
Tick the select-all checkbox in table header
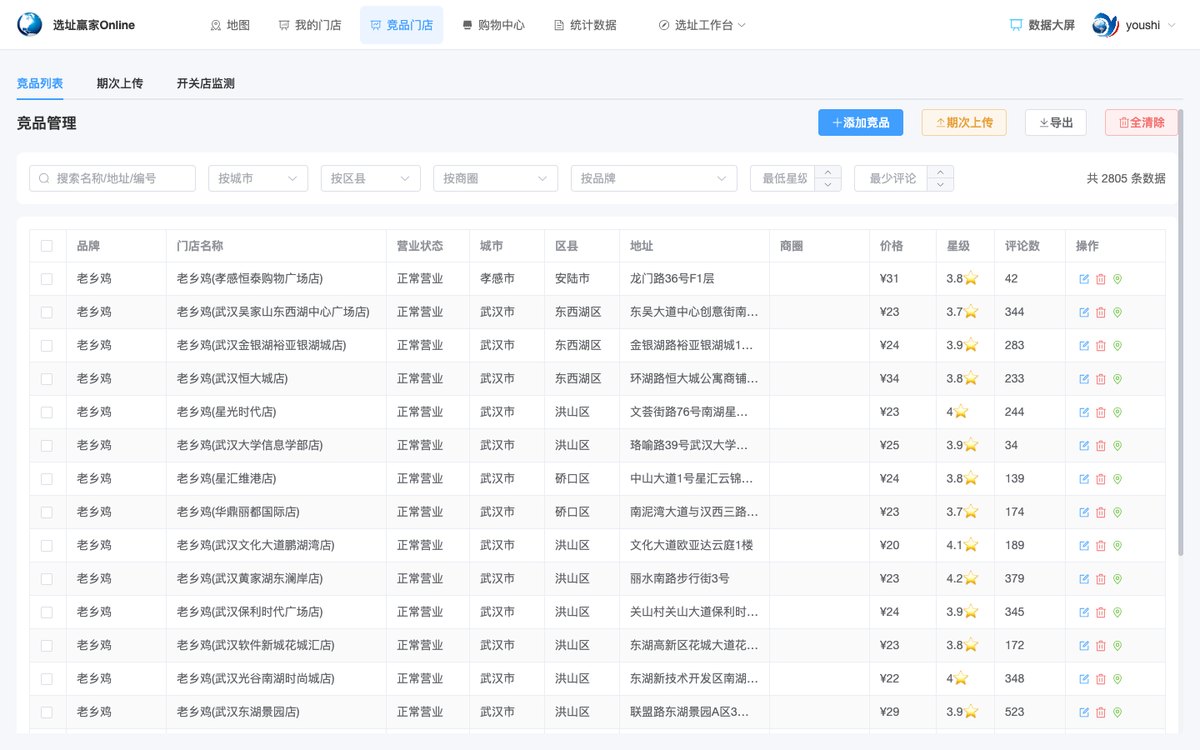tap(47, 246)
